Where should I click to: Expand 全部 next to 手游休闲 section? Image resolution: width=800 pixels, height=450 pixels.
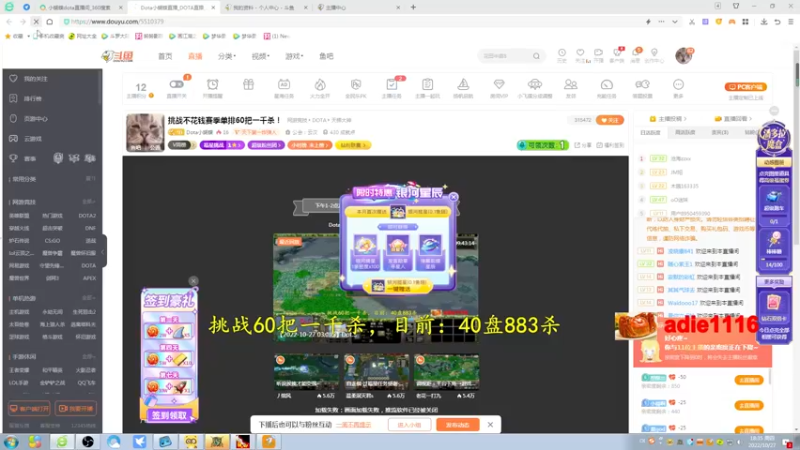pyautogui.click(x=89, y=357)
